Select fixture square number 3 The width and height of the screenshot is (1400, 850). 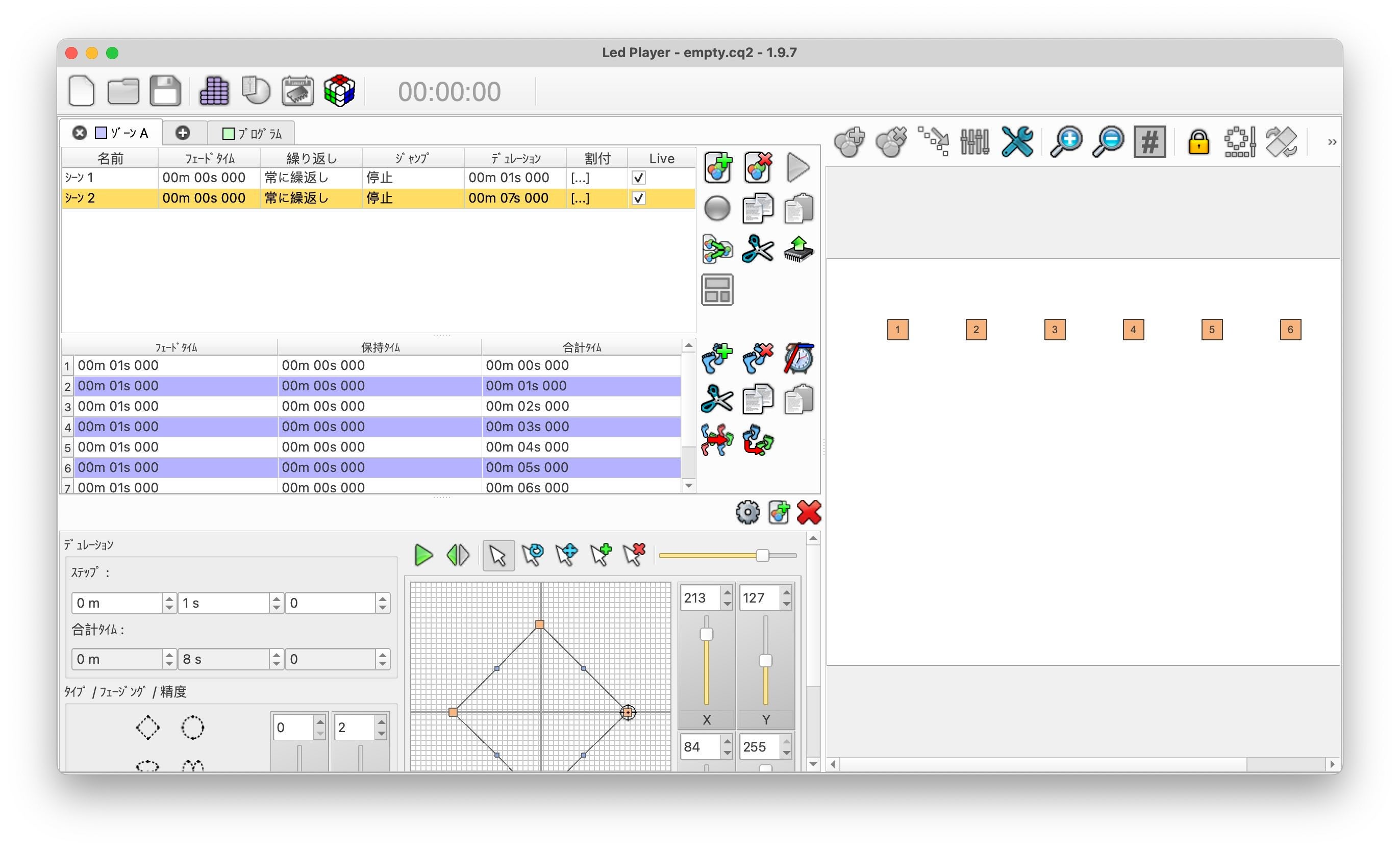point(1055,330)
